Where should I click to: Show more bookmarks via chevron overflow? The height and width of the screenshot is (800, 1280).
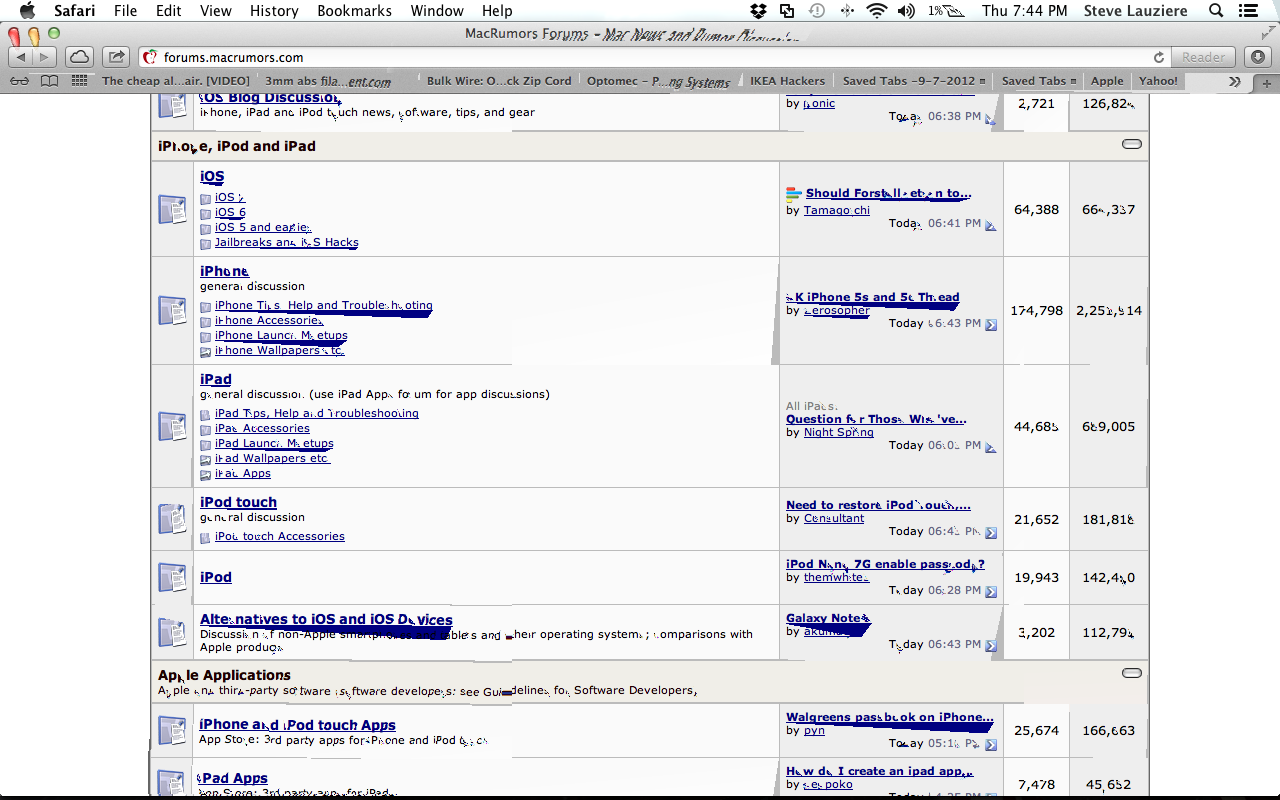(x=1235, y=81)
